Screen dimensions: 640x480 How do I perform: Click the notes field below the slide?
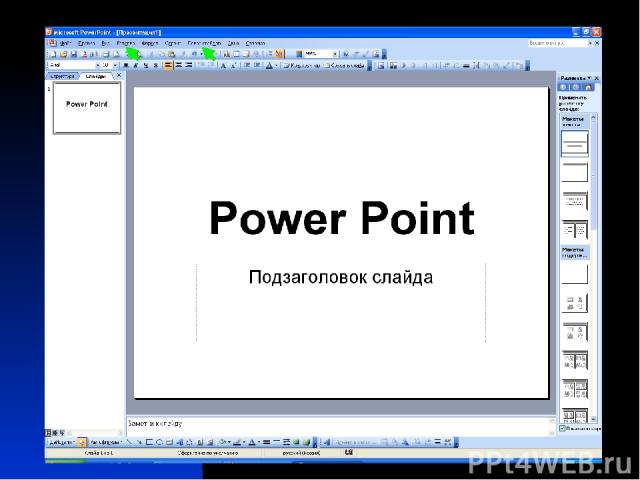[338, 425]
